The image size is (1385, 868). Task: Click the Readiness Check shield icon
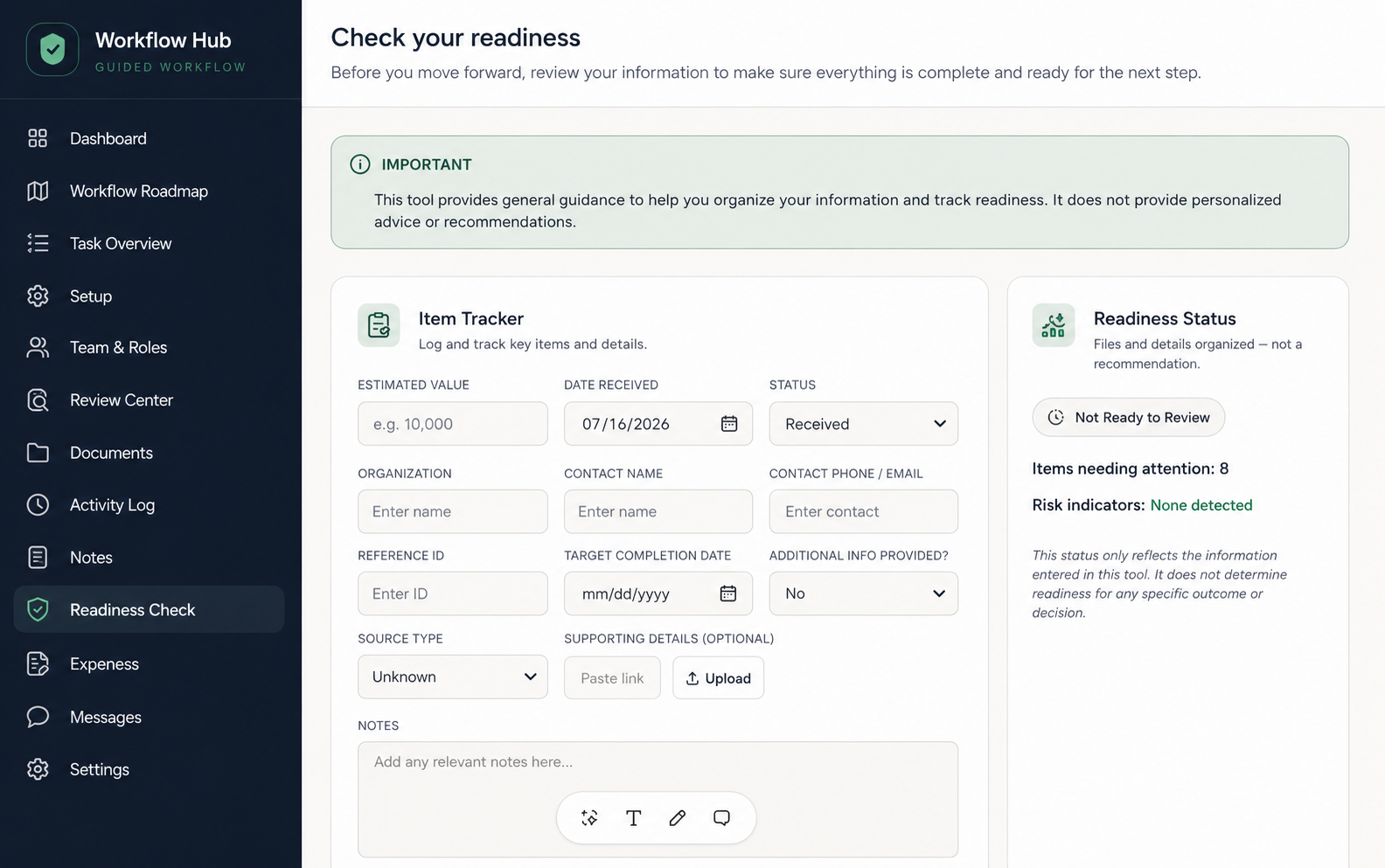click(38, 609)
